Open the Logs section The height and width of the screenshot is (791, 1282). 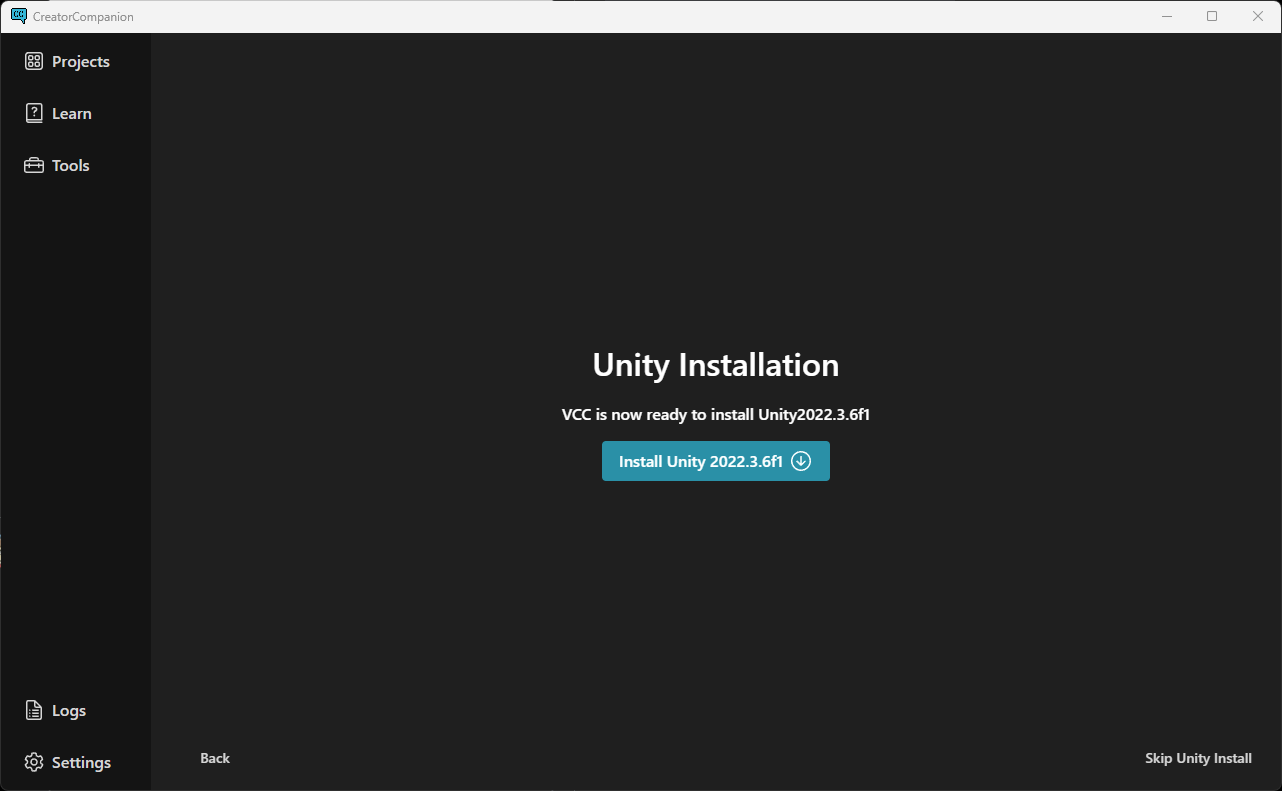[69, 710]
